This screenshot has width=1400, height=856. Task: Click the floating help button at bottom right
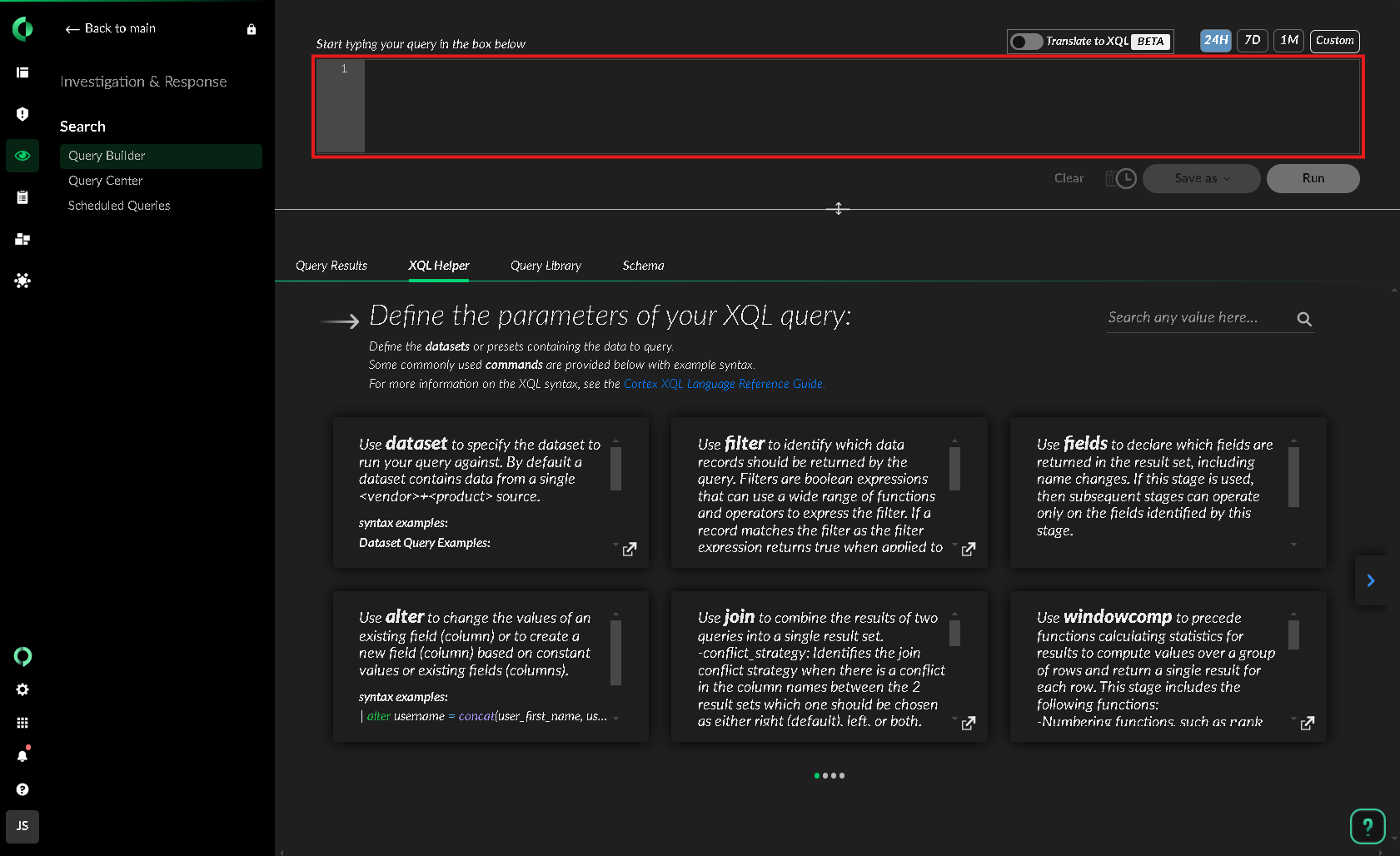point(1368,827)
